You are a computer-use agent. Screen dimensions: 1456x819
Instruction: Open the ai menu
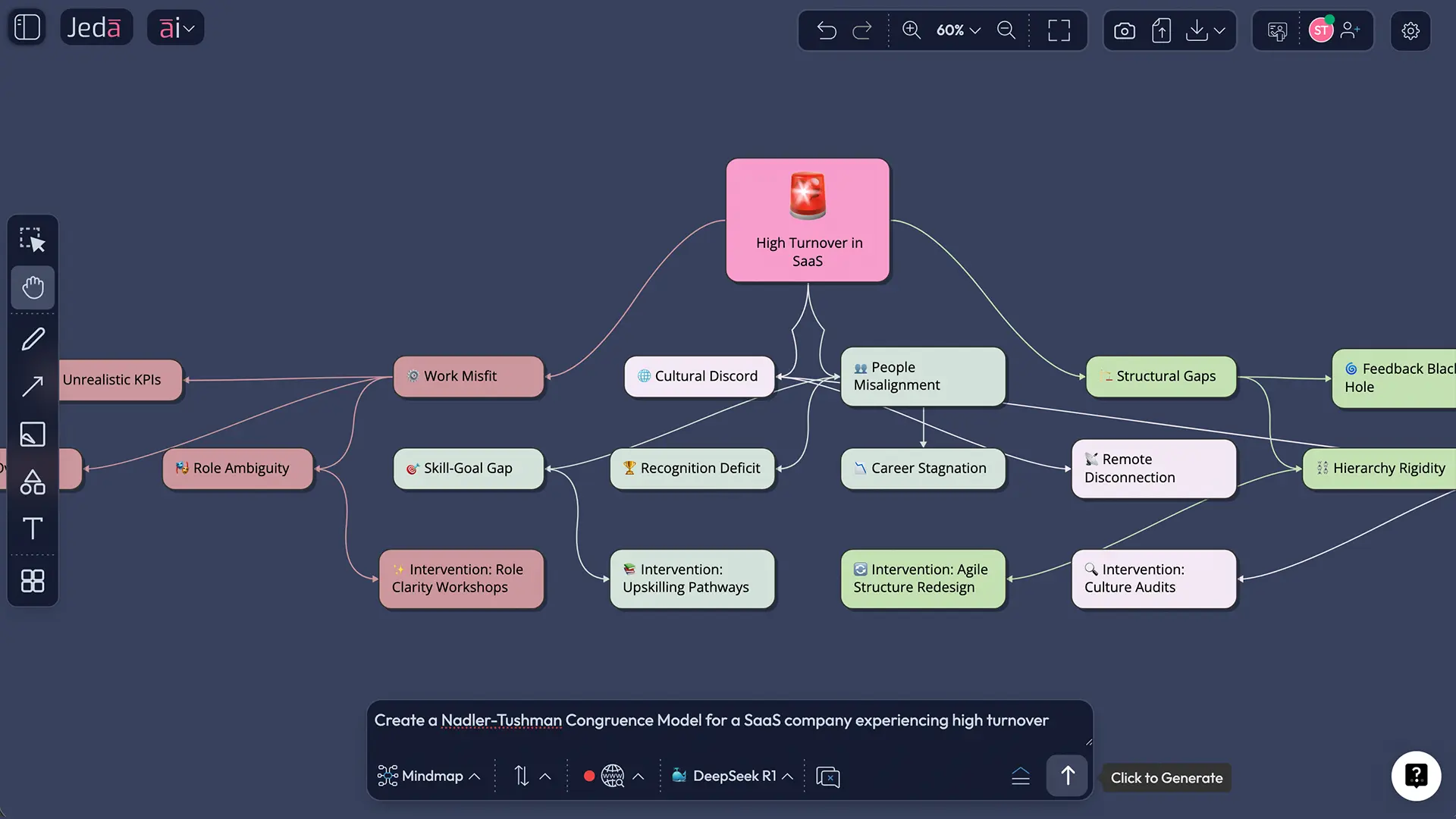tap(175, 27)
